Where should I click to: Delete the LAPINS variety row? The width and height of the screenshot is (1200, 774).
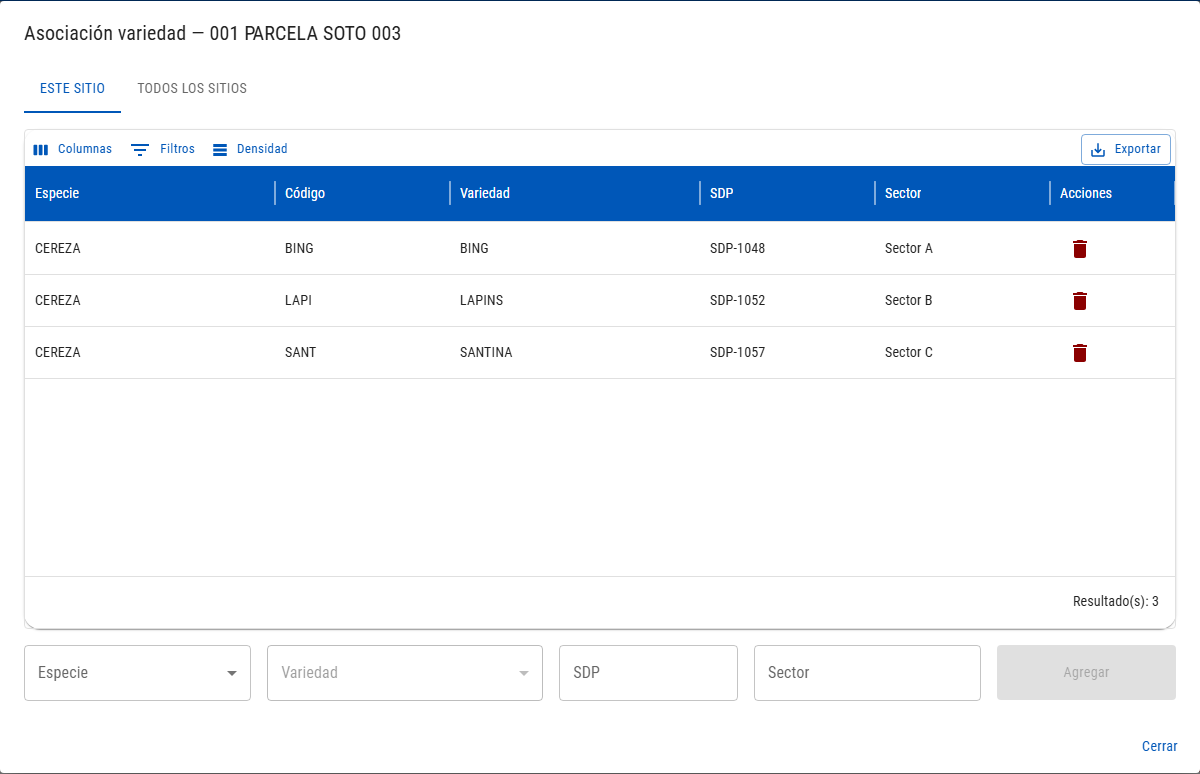click(x=1079, y=301)
